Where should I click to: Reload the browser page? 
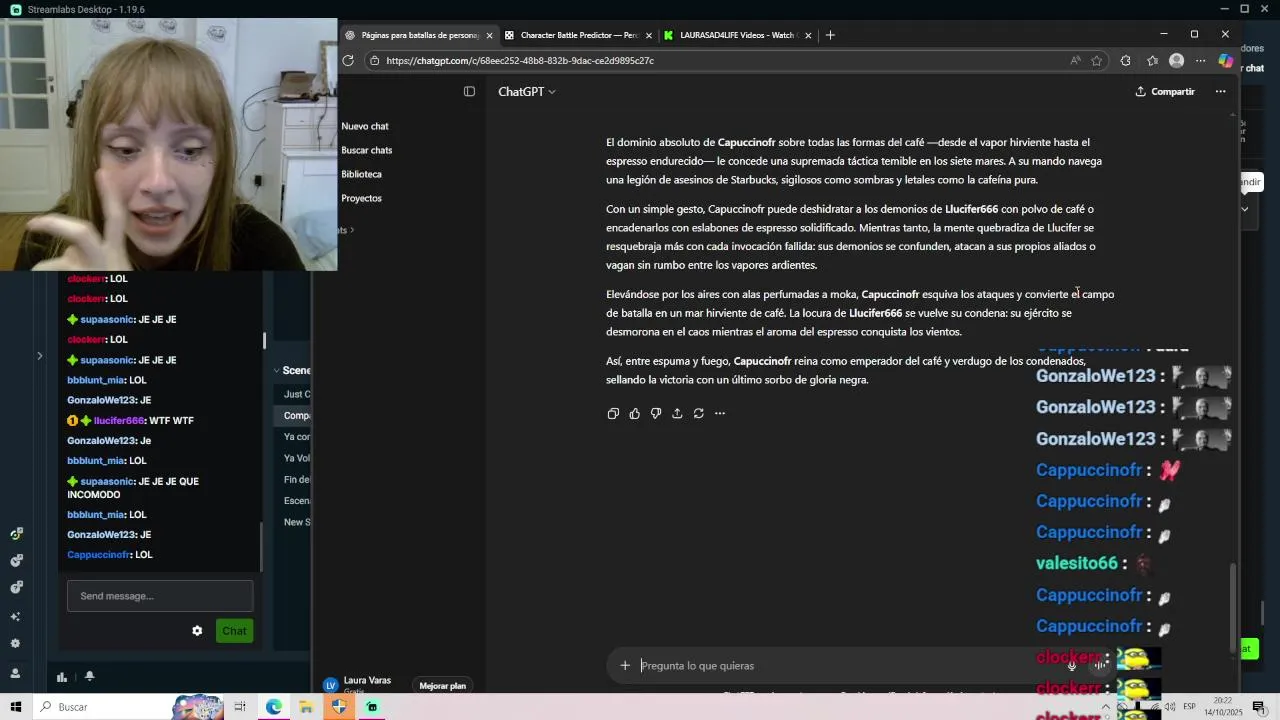348,60
